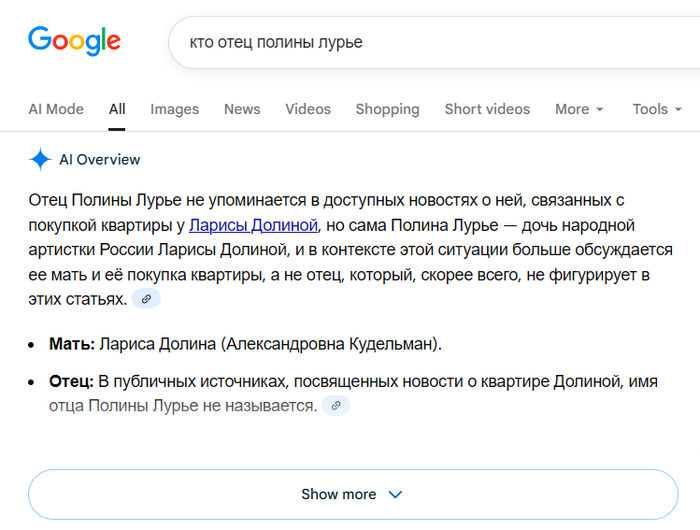This screenshot has width=700, height=530.
Task: Click the source link icon after Отец bullet
Action: (x=336, y=406)
